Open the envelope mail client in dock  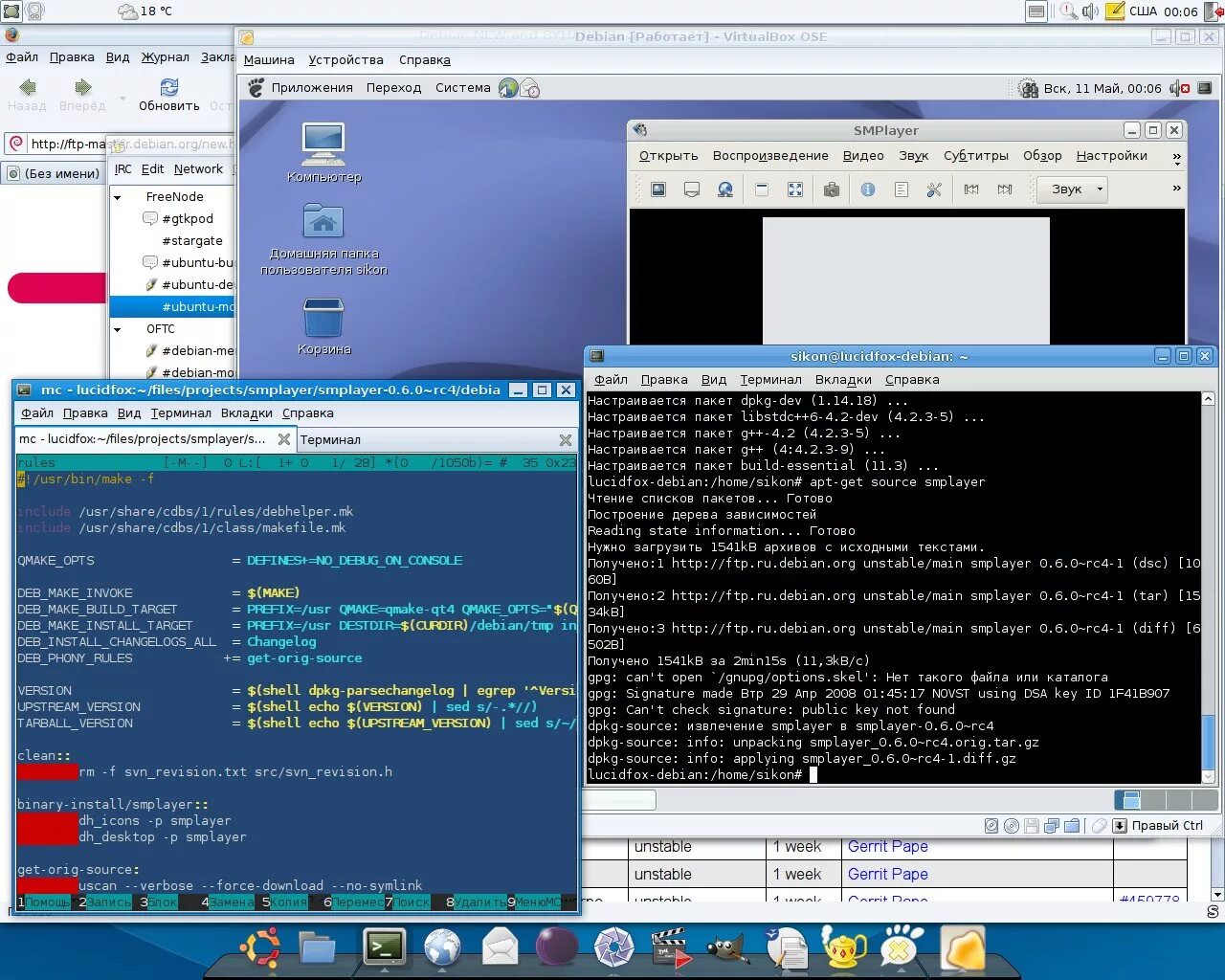[500, 947]
